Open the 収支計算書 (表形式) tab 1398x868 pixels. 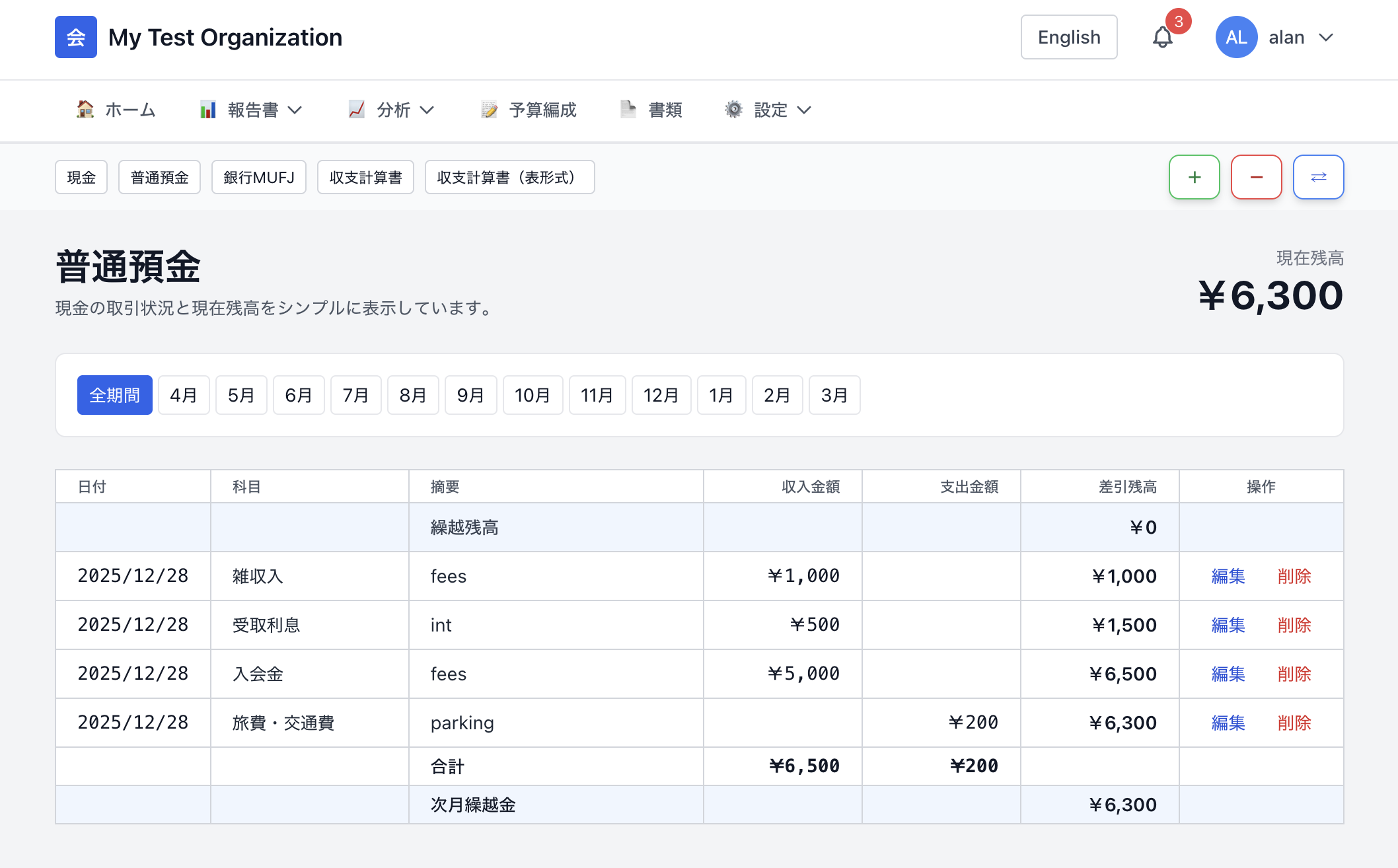point(509,177)
